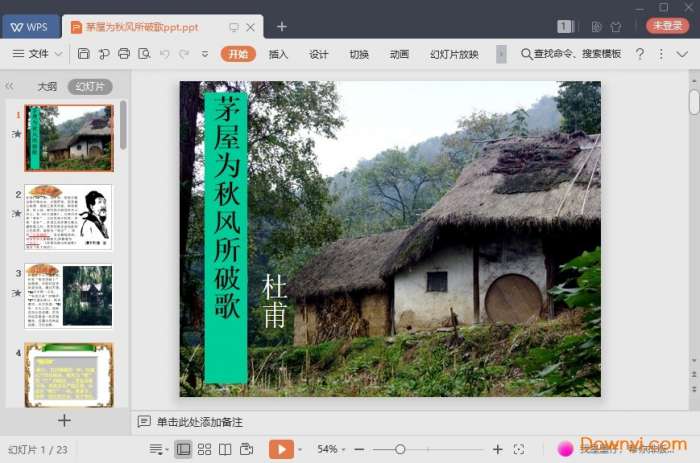The width and height of the screenshot is (700, 463).
Task: Collapse the ribbon using the chevron
Action: click(682, 54)
